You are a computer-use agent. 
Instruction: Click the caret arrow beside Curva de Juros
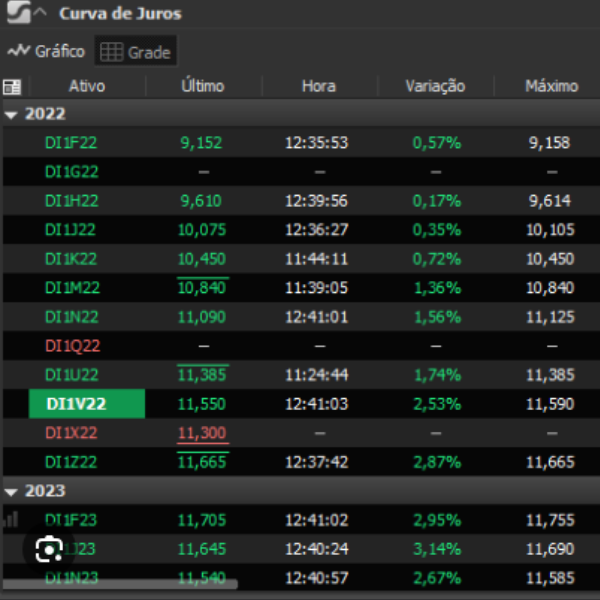coord(40,13)
